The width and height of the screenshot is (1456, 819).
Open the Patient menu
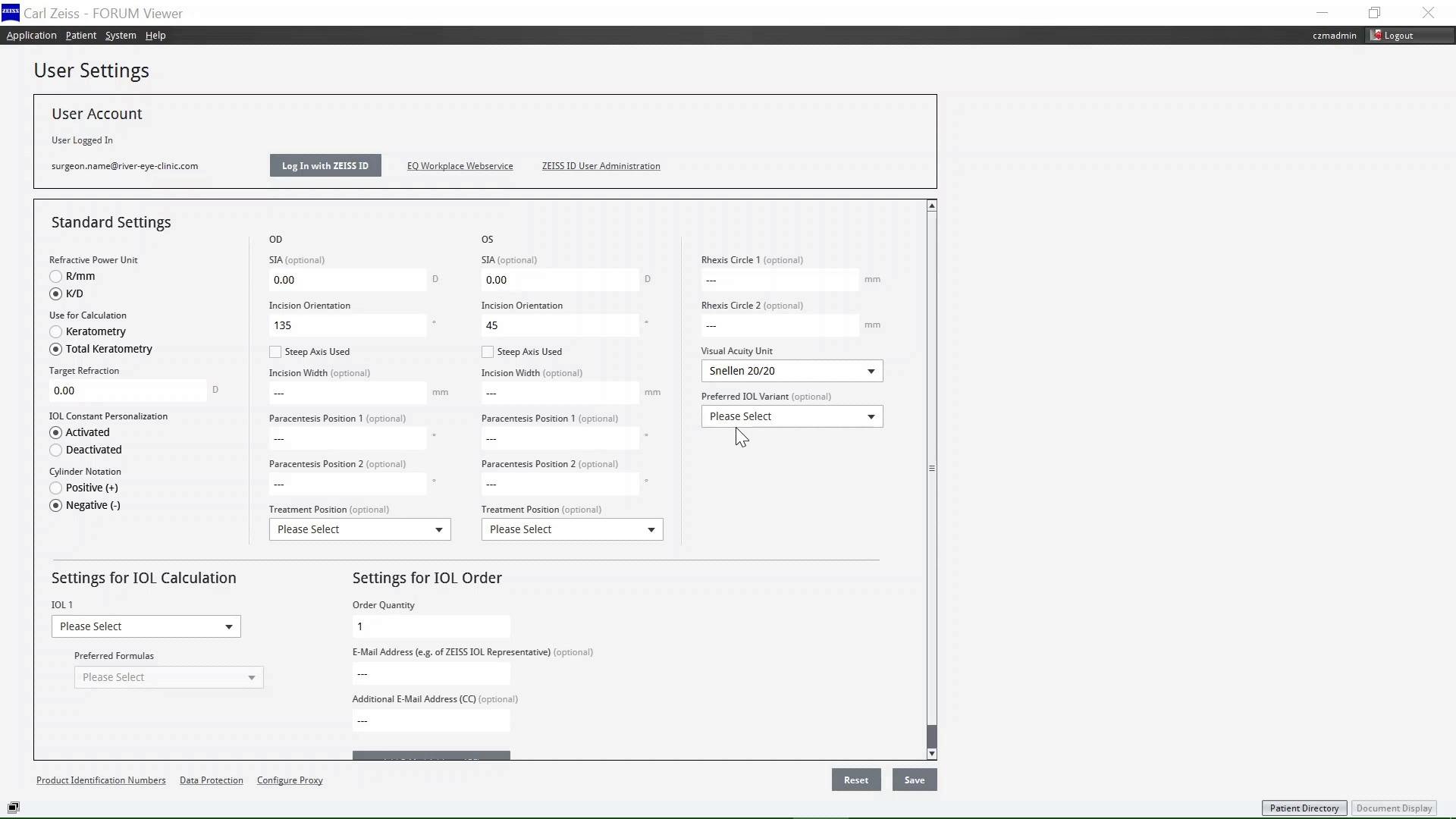80,36
